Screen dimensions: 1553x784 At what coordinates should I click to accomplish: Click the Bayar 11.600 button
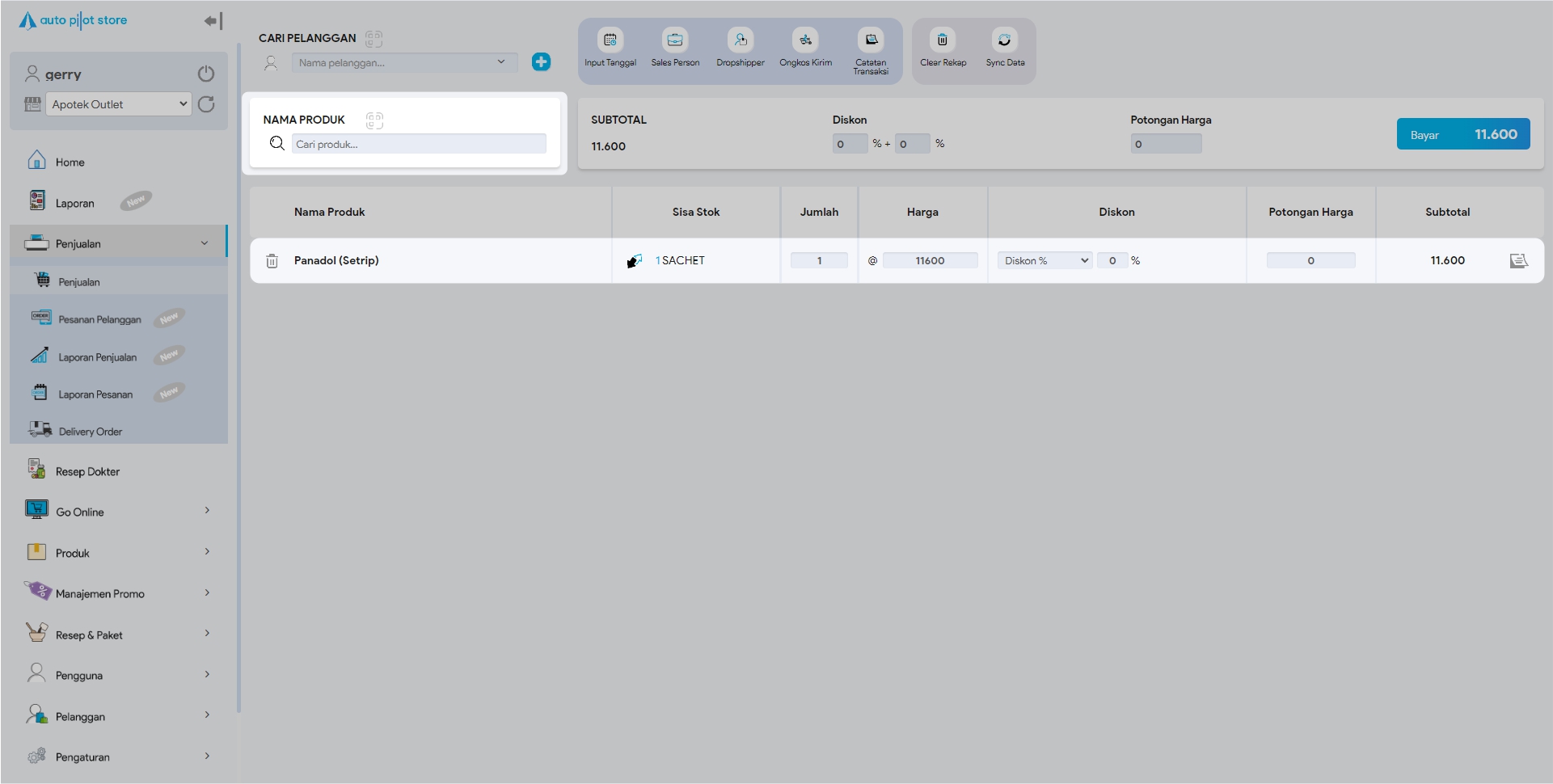click(1462, 134)
